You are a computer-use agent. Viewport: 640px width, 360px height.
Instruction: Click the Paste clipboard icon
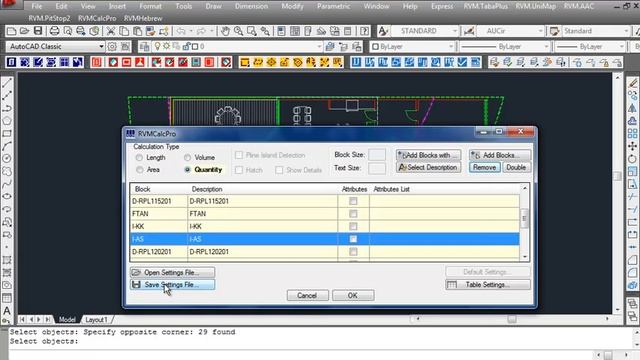138,31
